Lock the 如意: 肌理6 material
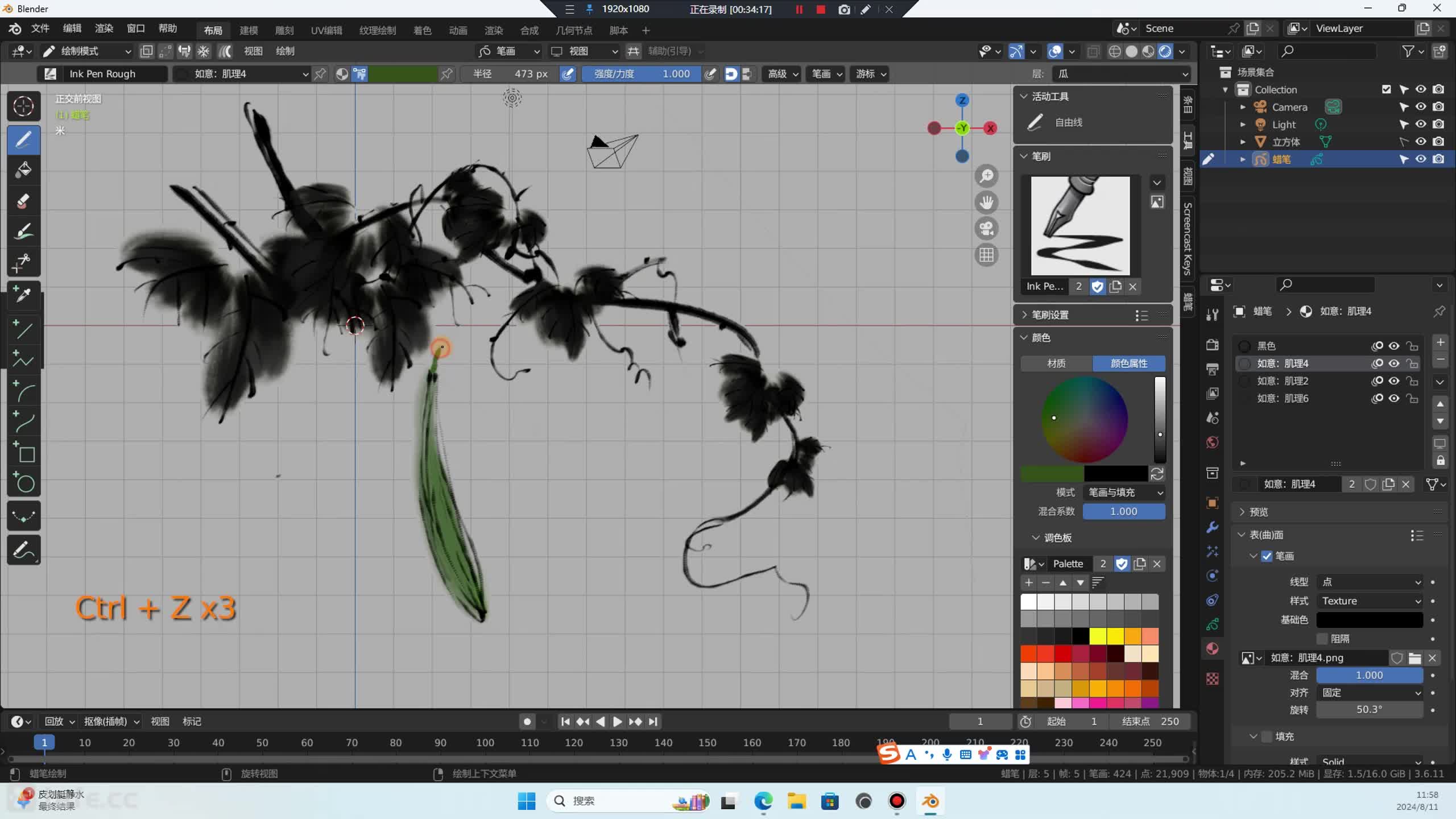This screenshot has height=819, width=1456. point(1412,399)
